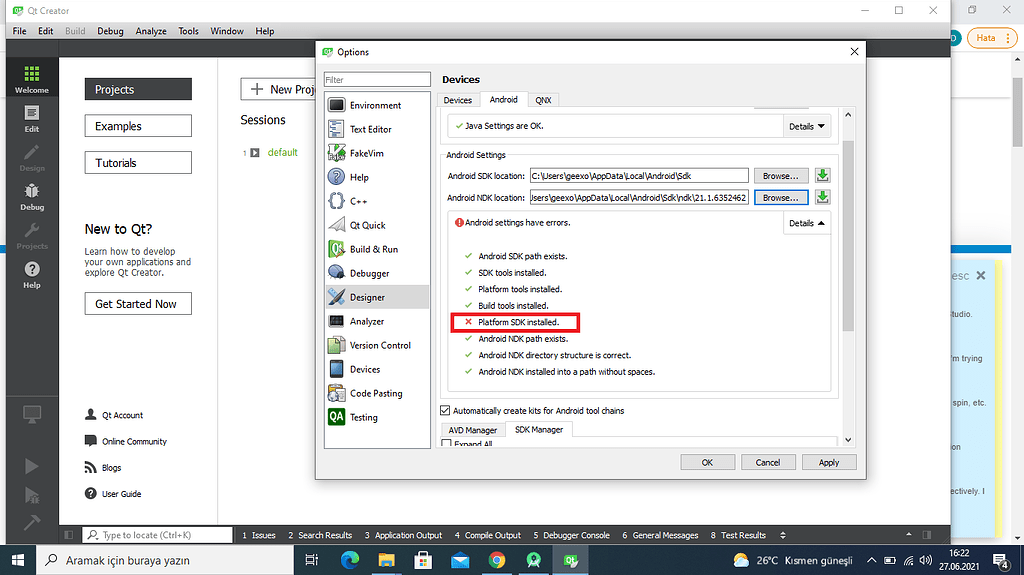Collapse Android settings Details
Screen dimensions: 1024x575
click(807, 223)
